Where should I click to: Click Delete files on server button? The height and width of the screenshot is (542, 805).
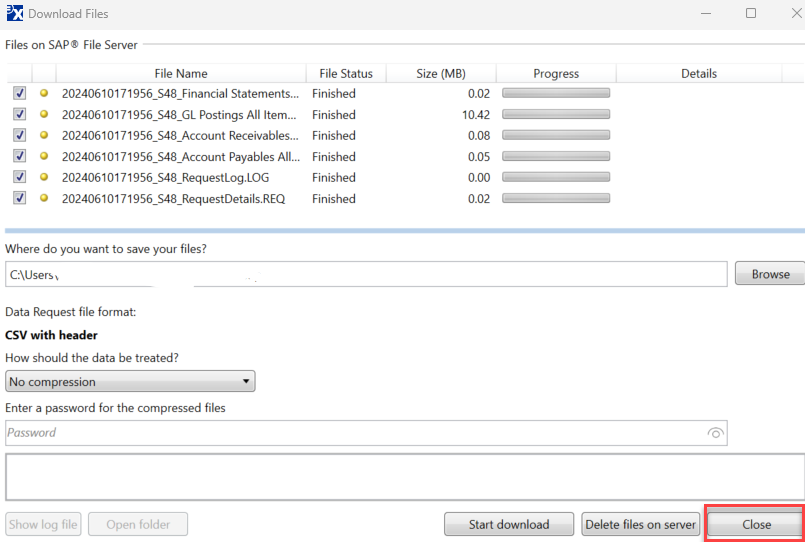(640, 524)
